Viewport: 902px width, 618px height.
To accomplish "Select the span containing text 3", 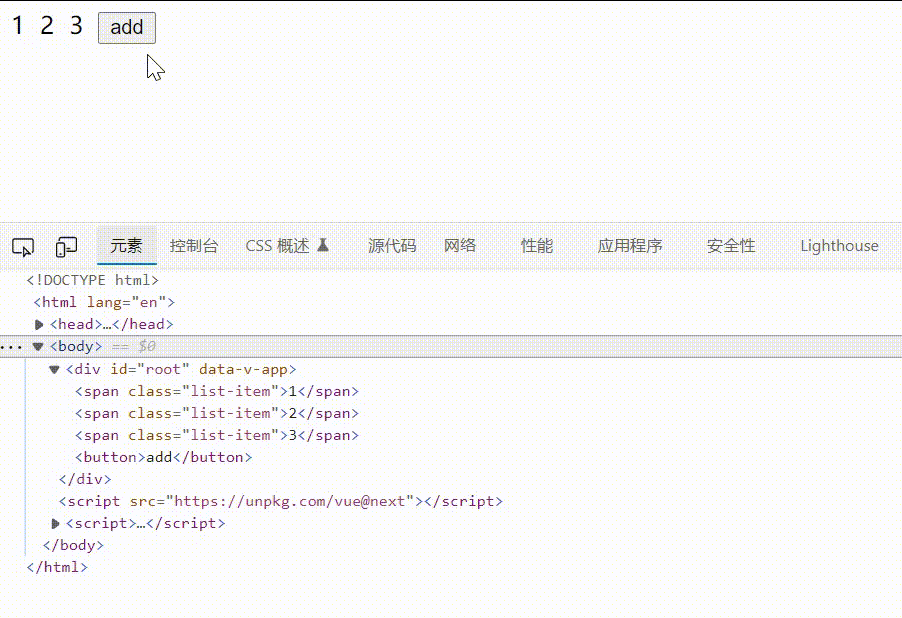I will pos(216,434).
